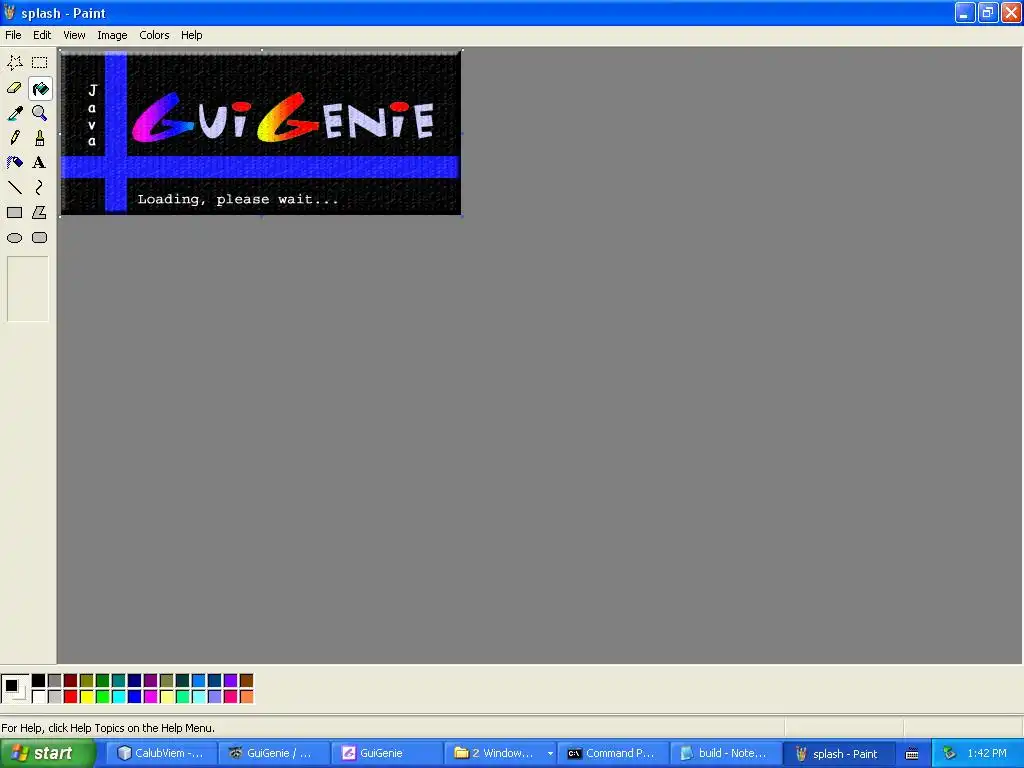1024x768 pixels.
Task: Select the dark red swatch
Action: click(x=71, y=680)
